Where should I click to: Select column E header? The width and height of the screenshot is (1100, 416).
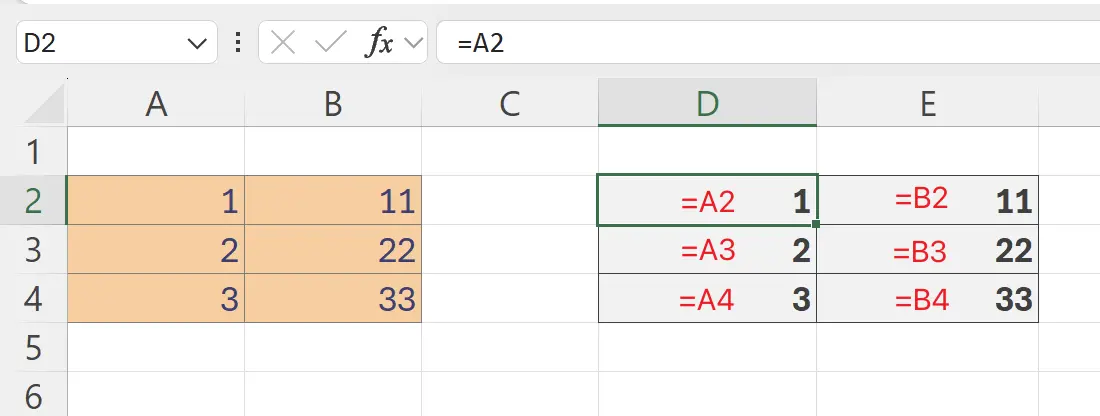click(x=927, y=105)
